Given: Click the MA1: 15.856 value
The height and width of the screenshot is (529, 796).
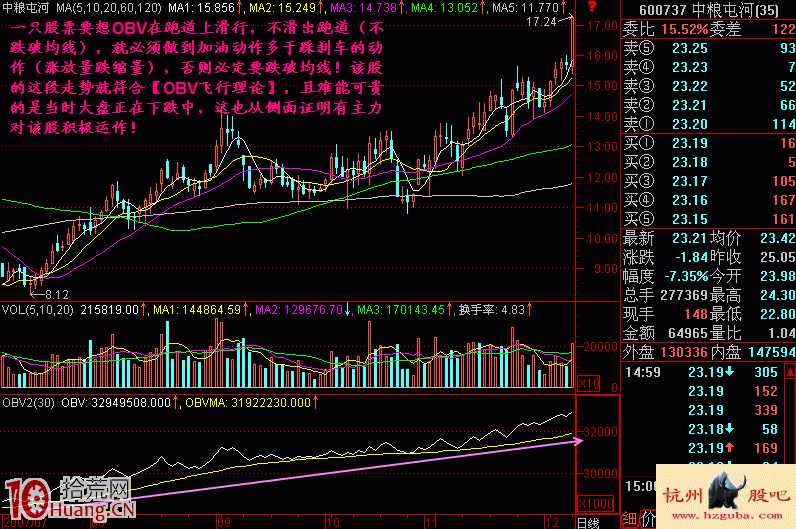Looking at the screenshot, I should point(202,8).
